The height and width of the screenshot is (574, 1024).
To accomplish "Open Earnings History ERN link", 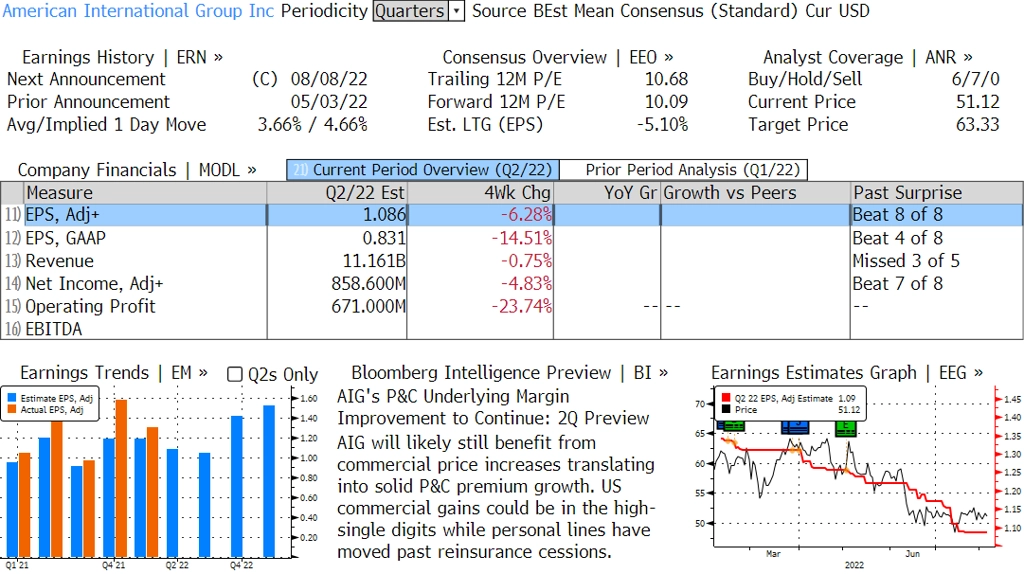I will 122,57.
